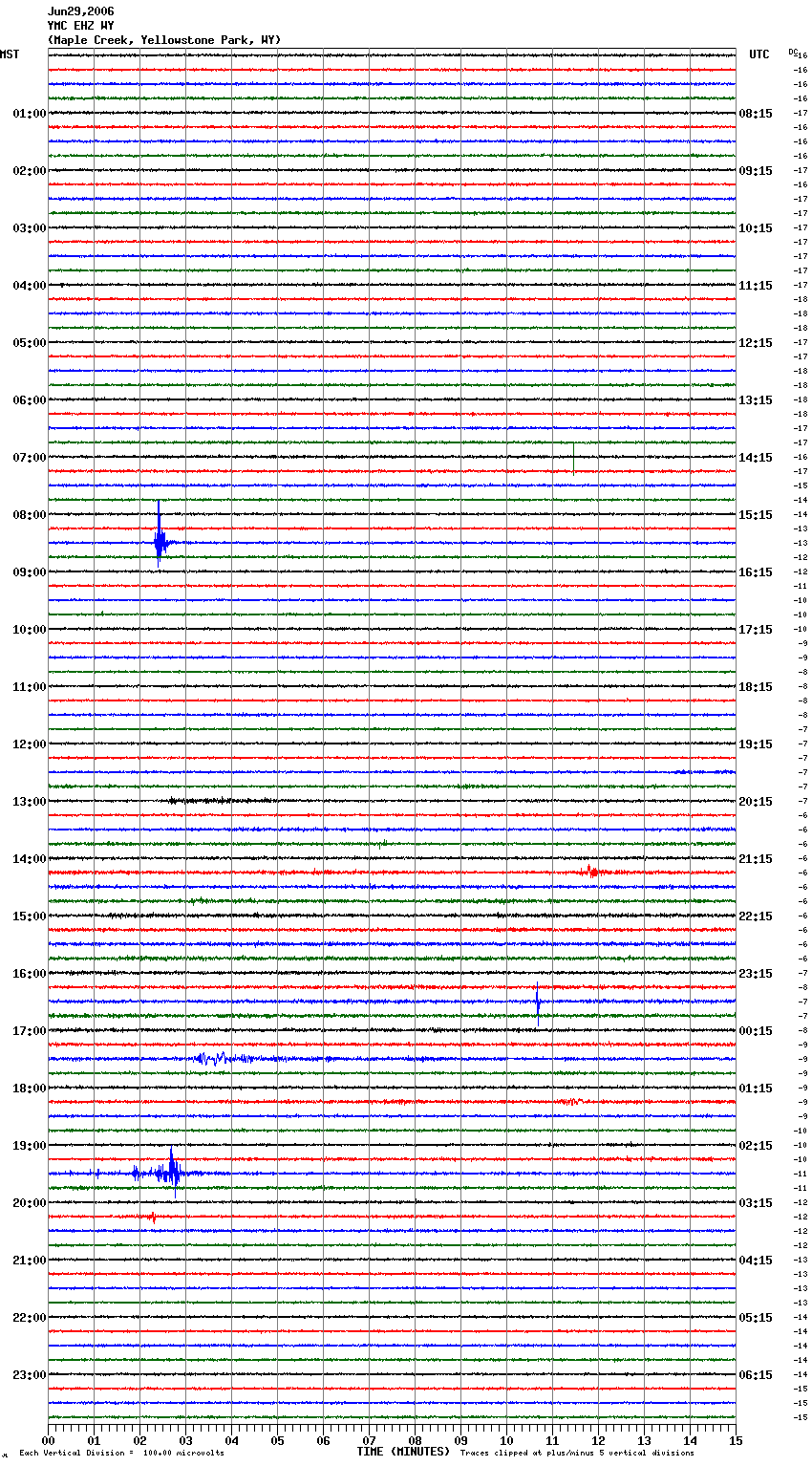The height and width of the screenshot is (1466, 812).
Task: Select the 23:00 MST time label
Action: click(29, 1375)
